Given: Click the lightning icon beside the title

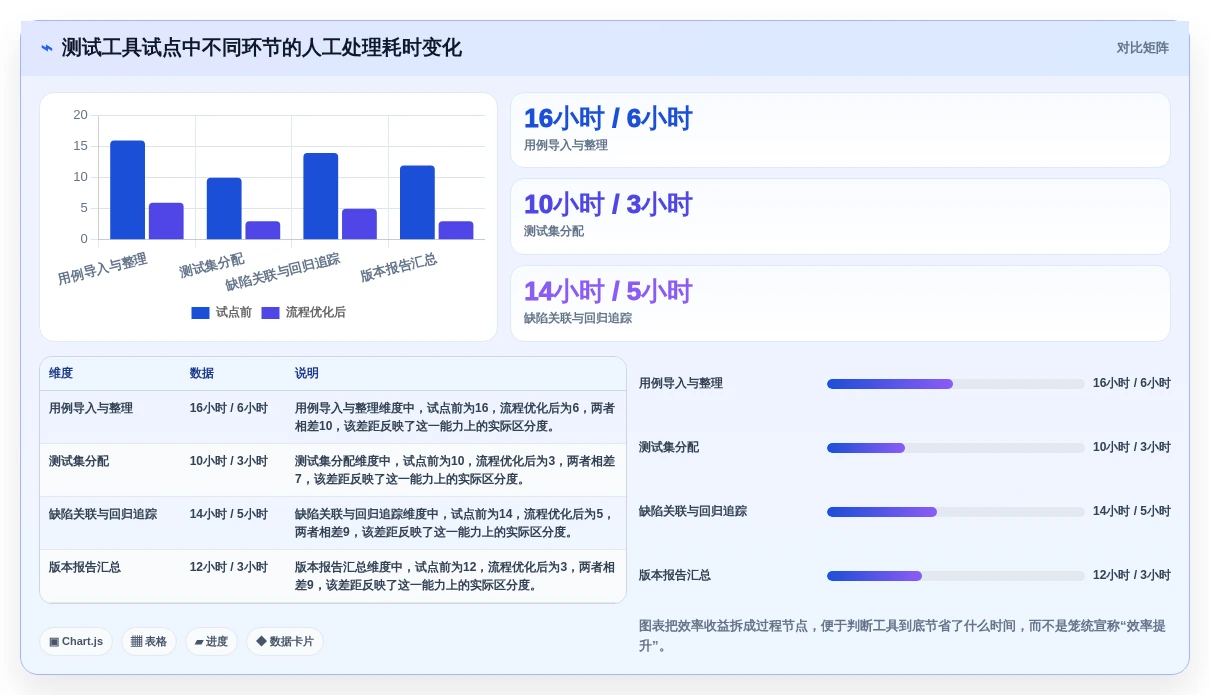Looking at the screenshot, I should click(47, 48).
